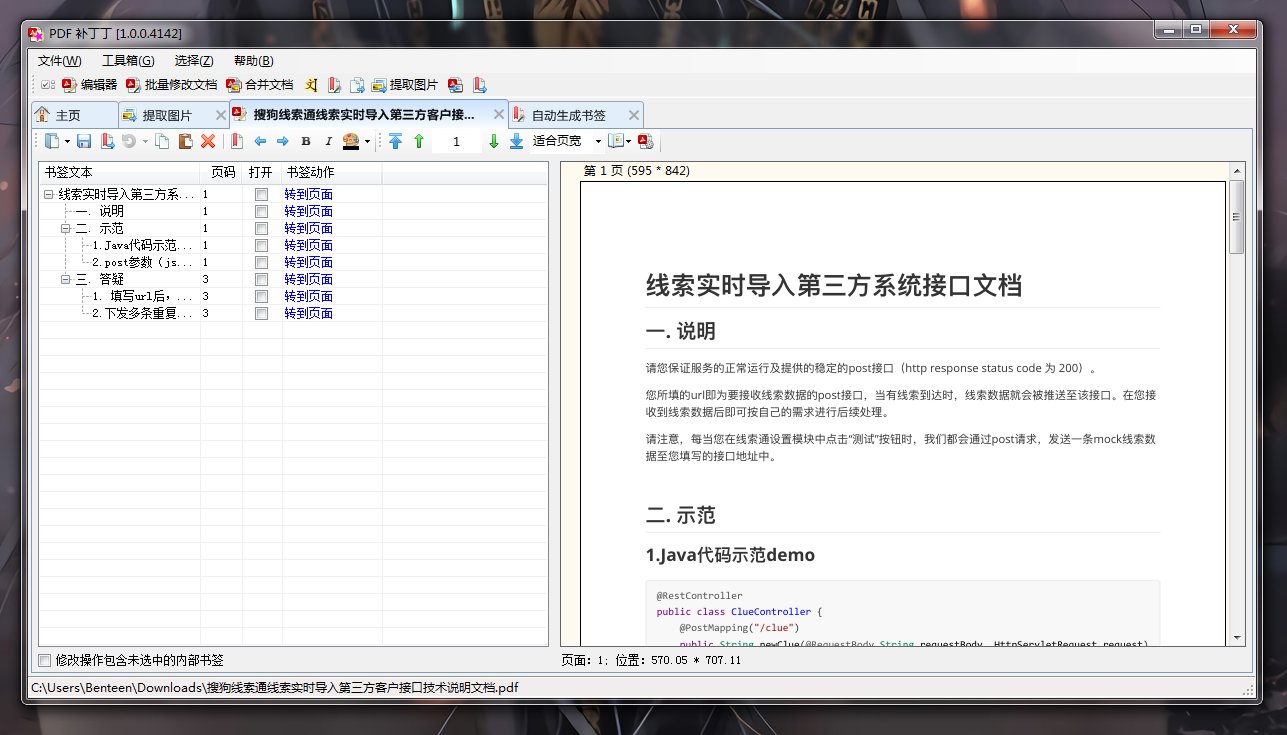Viewport: 1287px width, 735px height.
Task: Click the page-export icon left of 提取图片
Action: click(x=357, y=85)
